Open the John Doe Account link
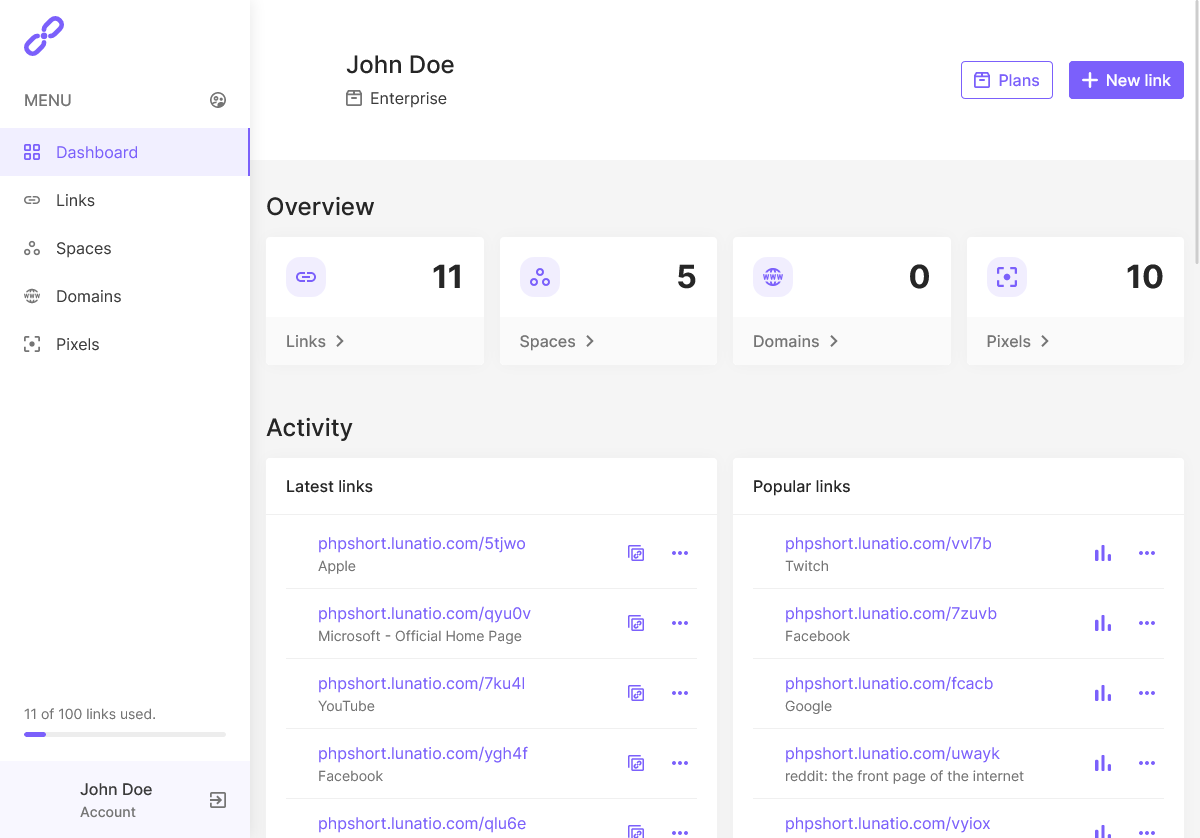1200x838 pixels. point(116,800)
